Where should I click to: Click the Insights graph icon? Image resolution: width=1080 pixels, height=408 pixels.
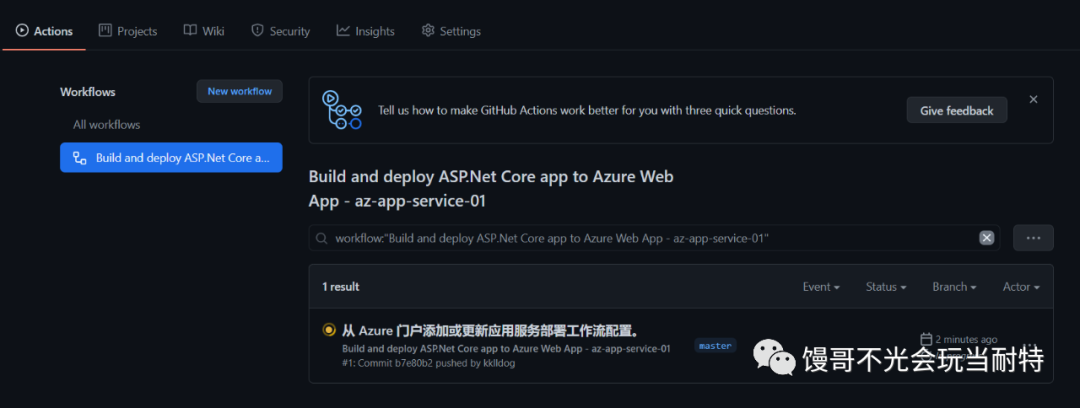tap(343, 30)
